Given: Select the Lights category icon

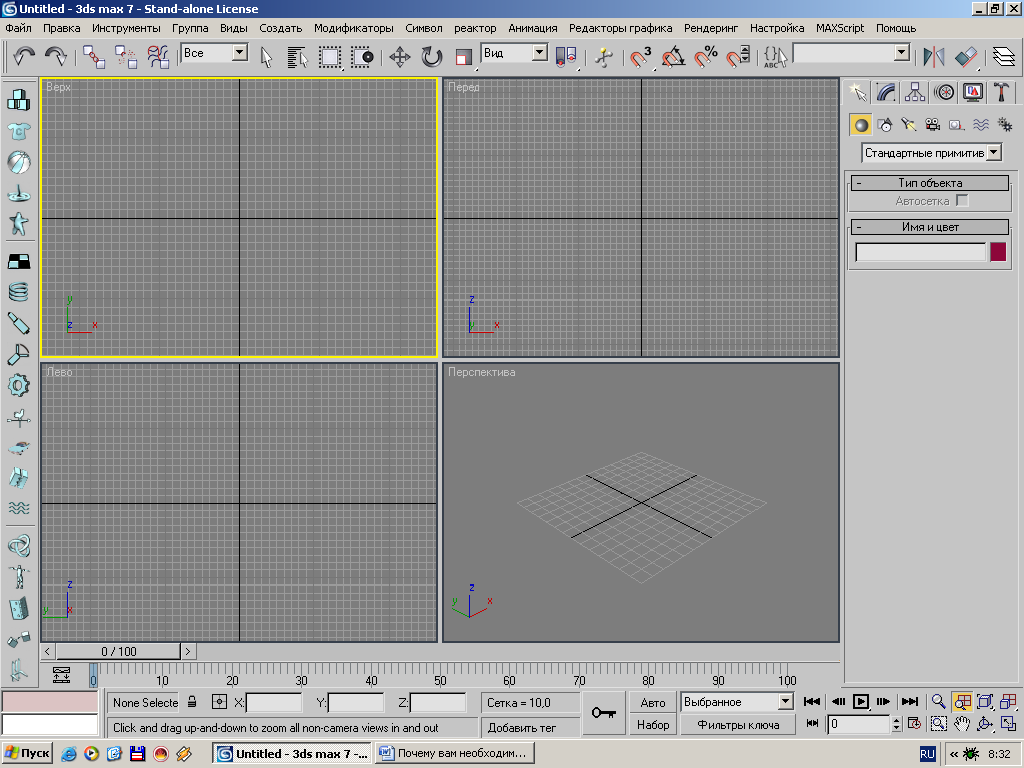Looking at the screenshot, I should pyautogui.click(x=909, y=125).
